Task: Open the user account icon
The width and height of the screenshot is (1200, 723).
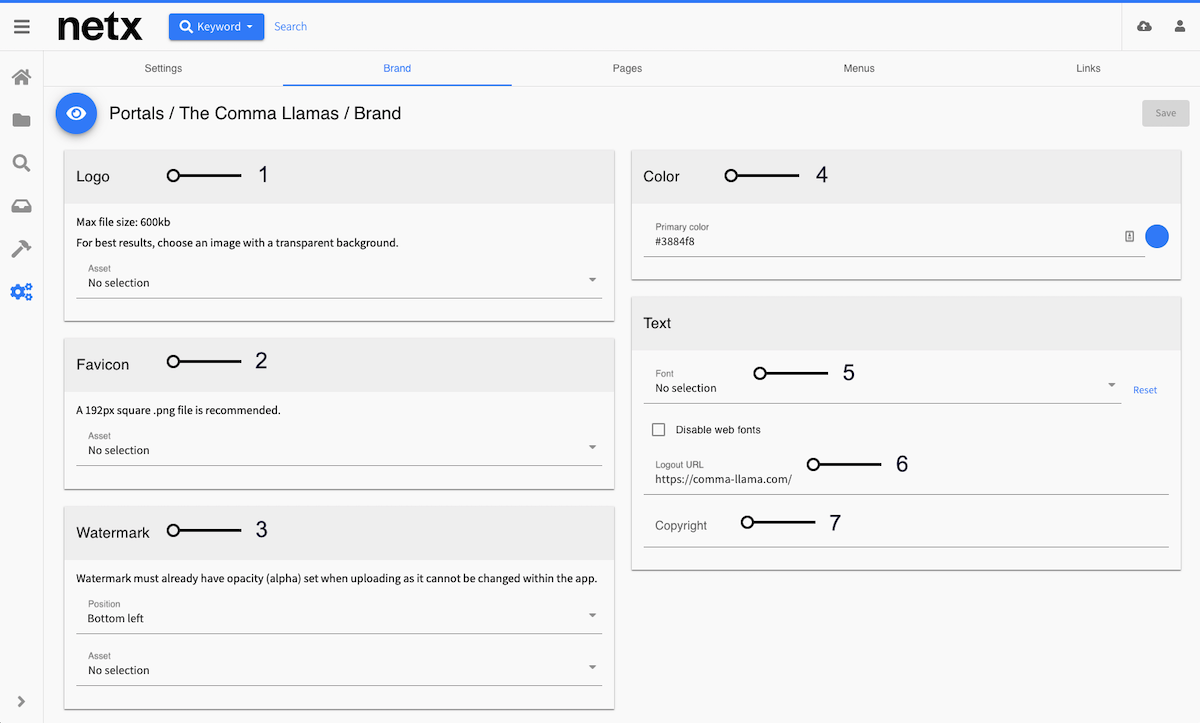Action: click(1180, 27)
